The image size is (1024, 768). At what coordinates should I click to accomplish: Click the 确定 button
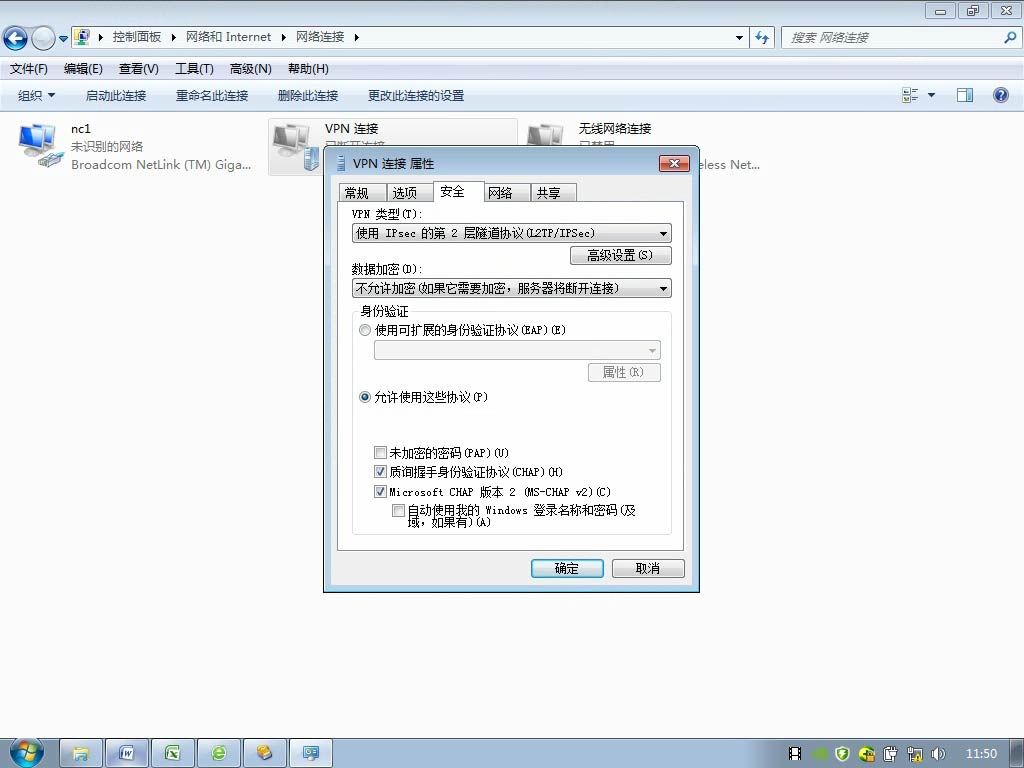pyautogui.click(x=567, y=568)
